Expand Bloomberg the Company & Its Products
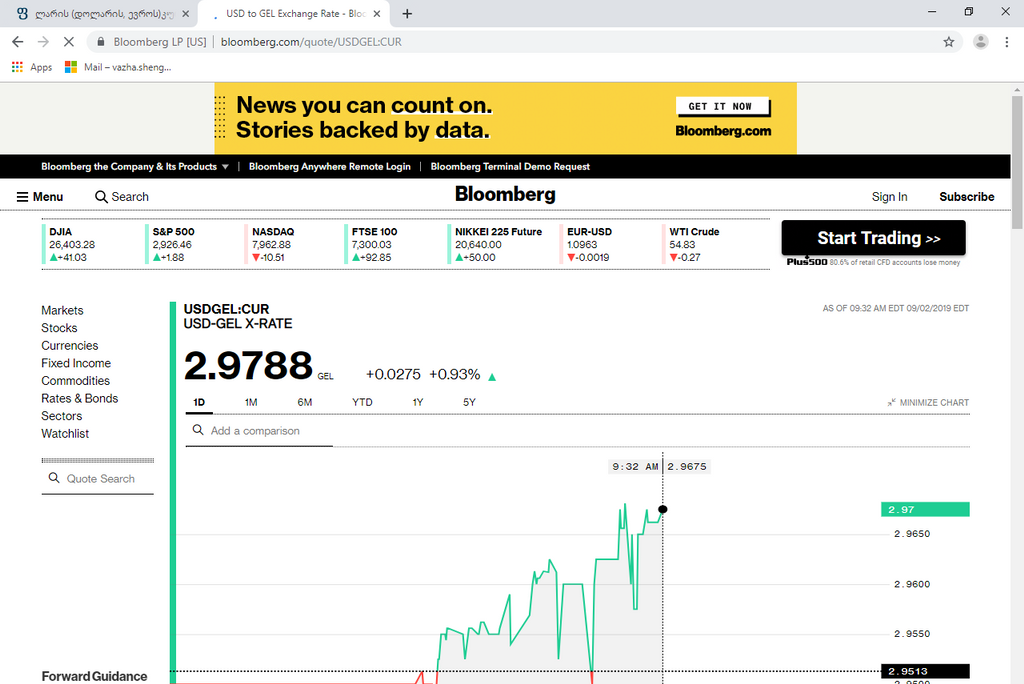 pyautogui.click(x=135, y=167)
